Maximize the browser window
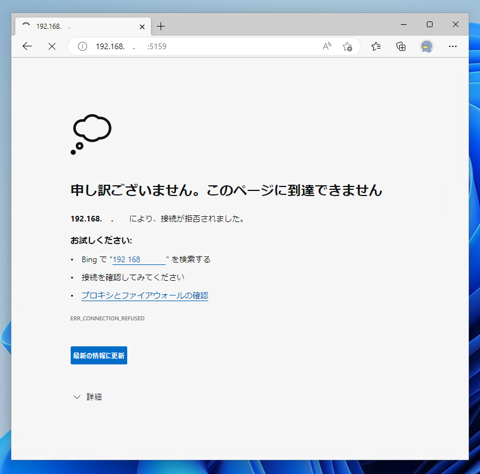This screenshot has width=480, height=474. click(430, 24)
